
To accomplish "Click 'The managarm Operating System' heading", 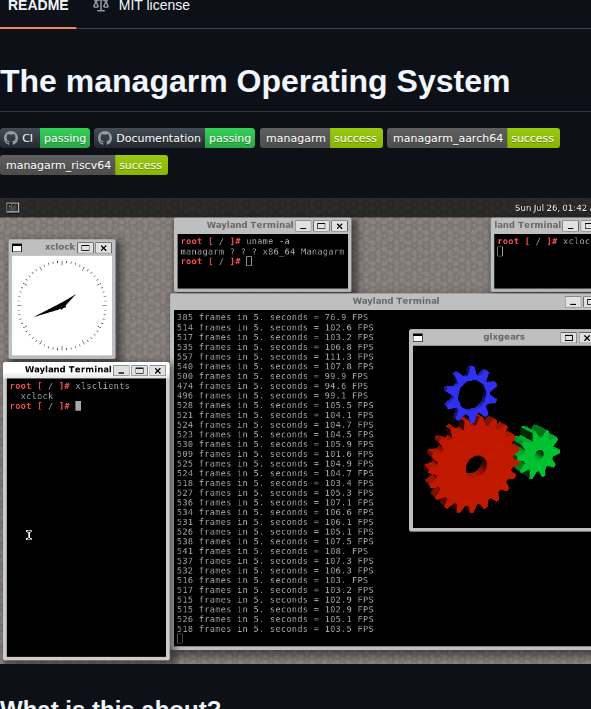I will pos(255,82).
